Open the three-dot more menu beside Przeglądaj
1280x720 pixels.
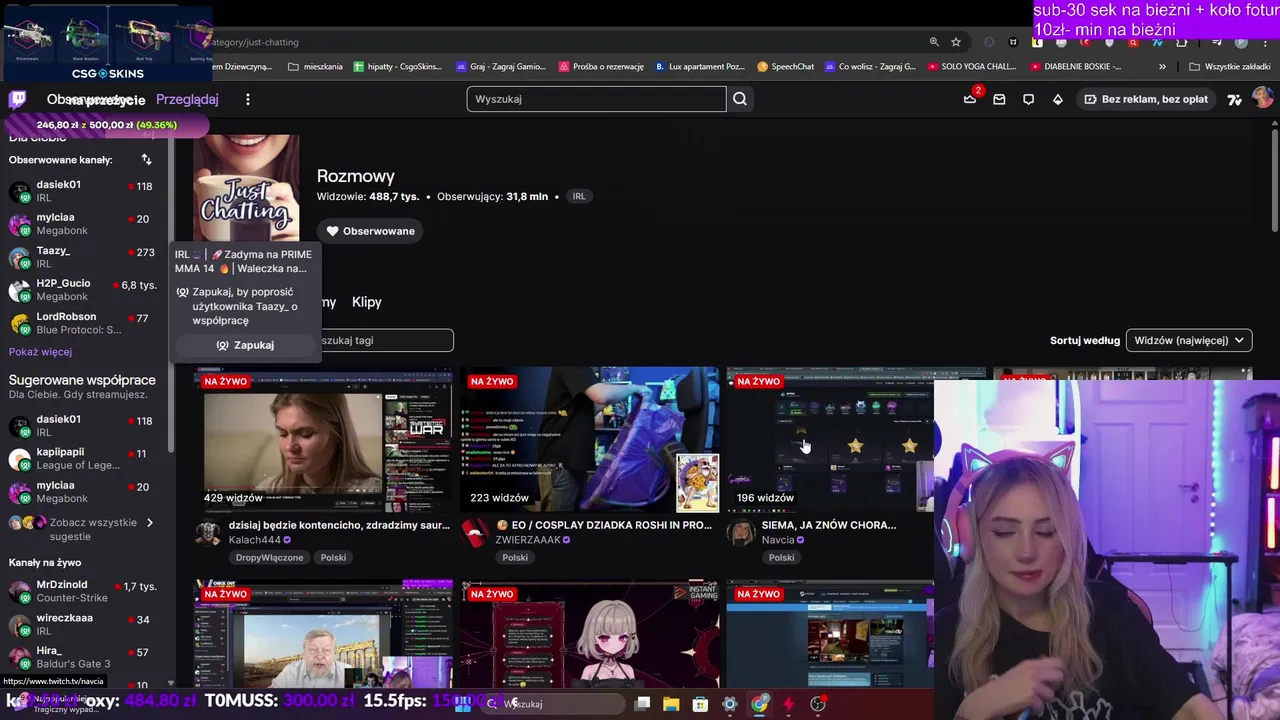248,99
